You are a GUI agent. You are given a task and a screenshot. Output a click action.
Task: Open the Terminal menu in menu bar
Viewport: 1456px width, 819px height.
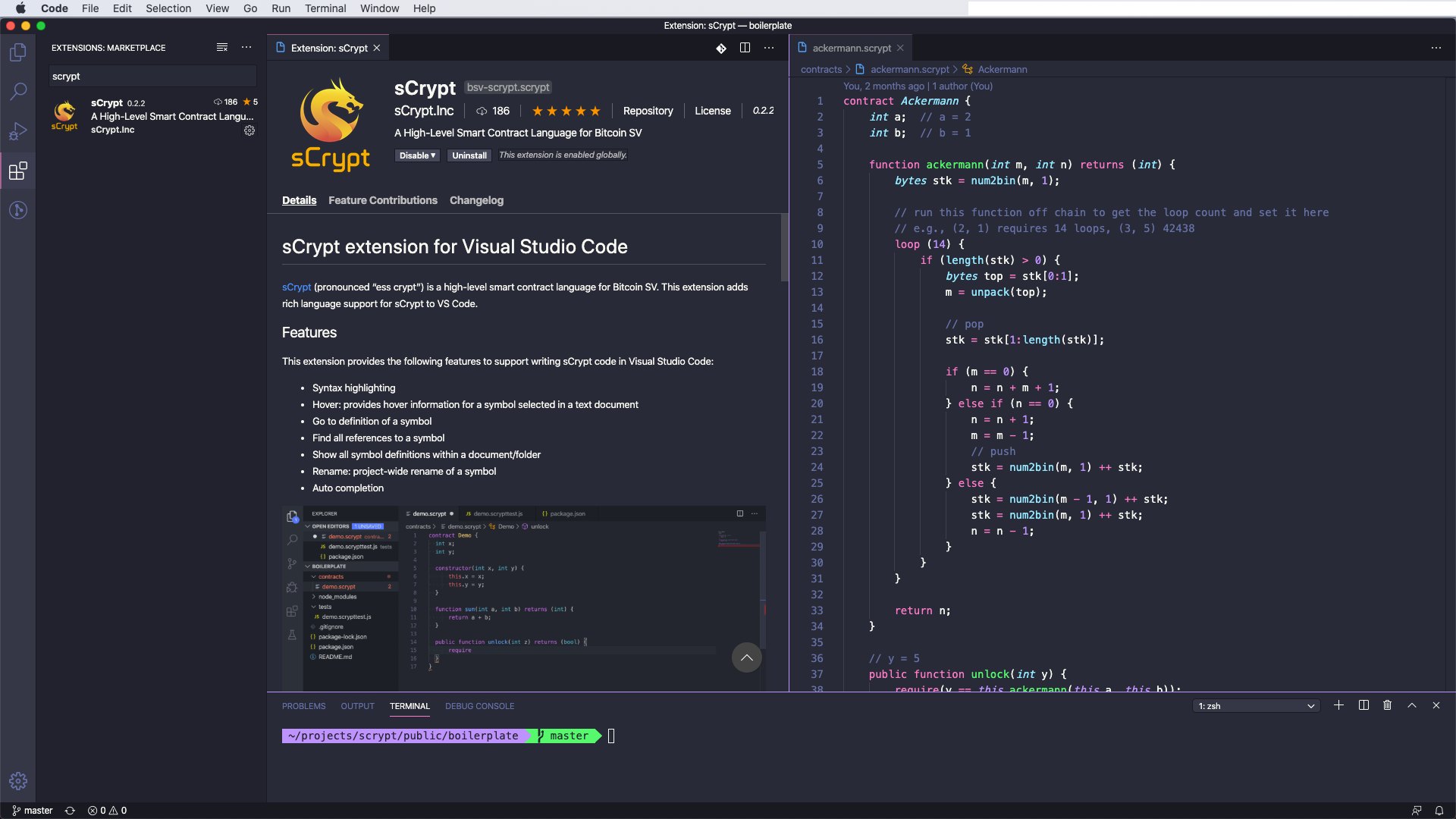pyautogui.click(x=325, y=8)
